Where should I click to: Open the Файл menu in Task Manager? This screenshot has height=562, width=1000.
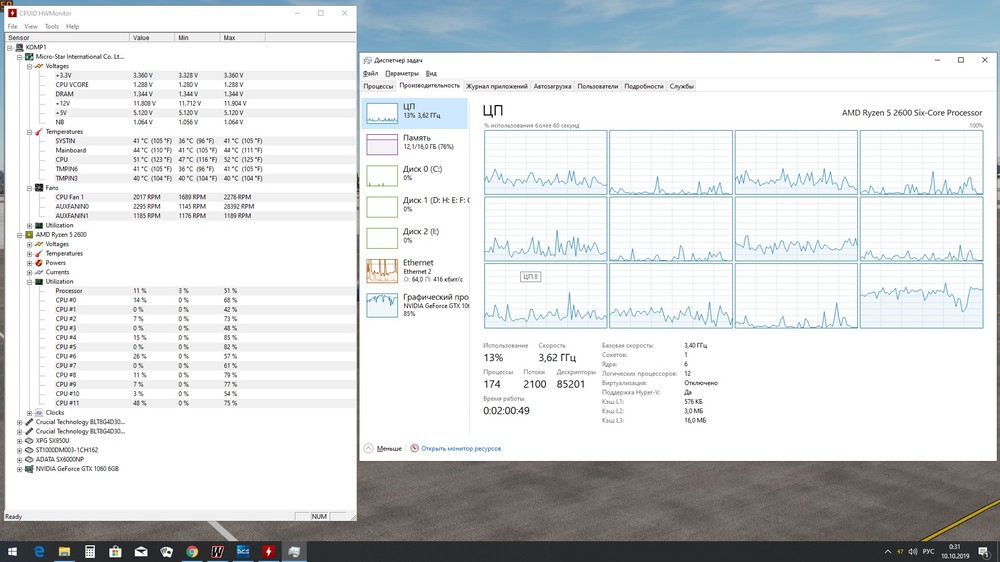click(x=370, y=73)
